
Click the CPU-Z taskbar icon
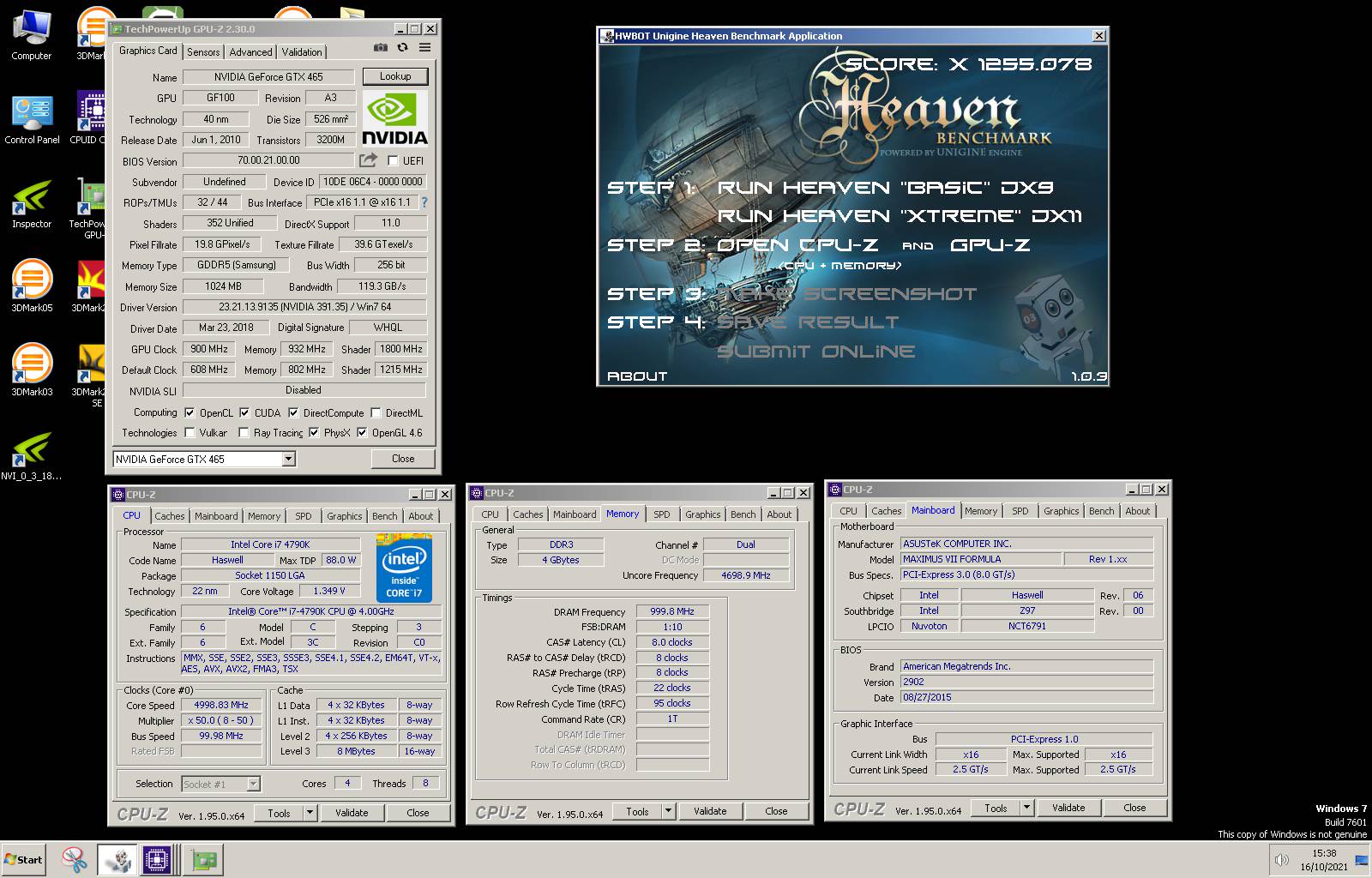pyautogui.click(x=158, y=859)
